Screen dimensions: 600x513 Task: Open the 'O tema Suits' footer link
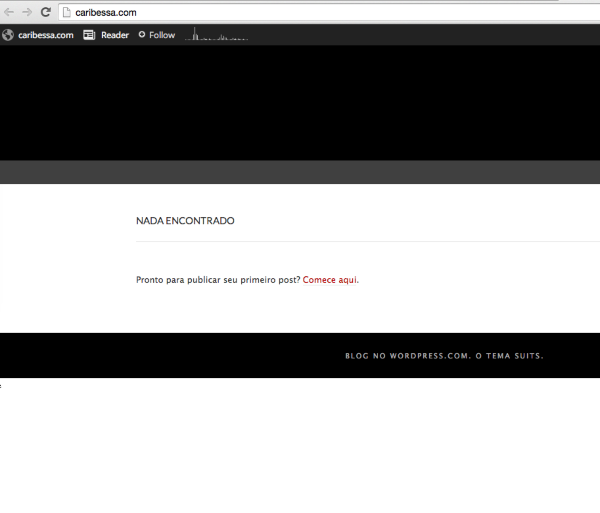tap(509, 356)
